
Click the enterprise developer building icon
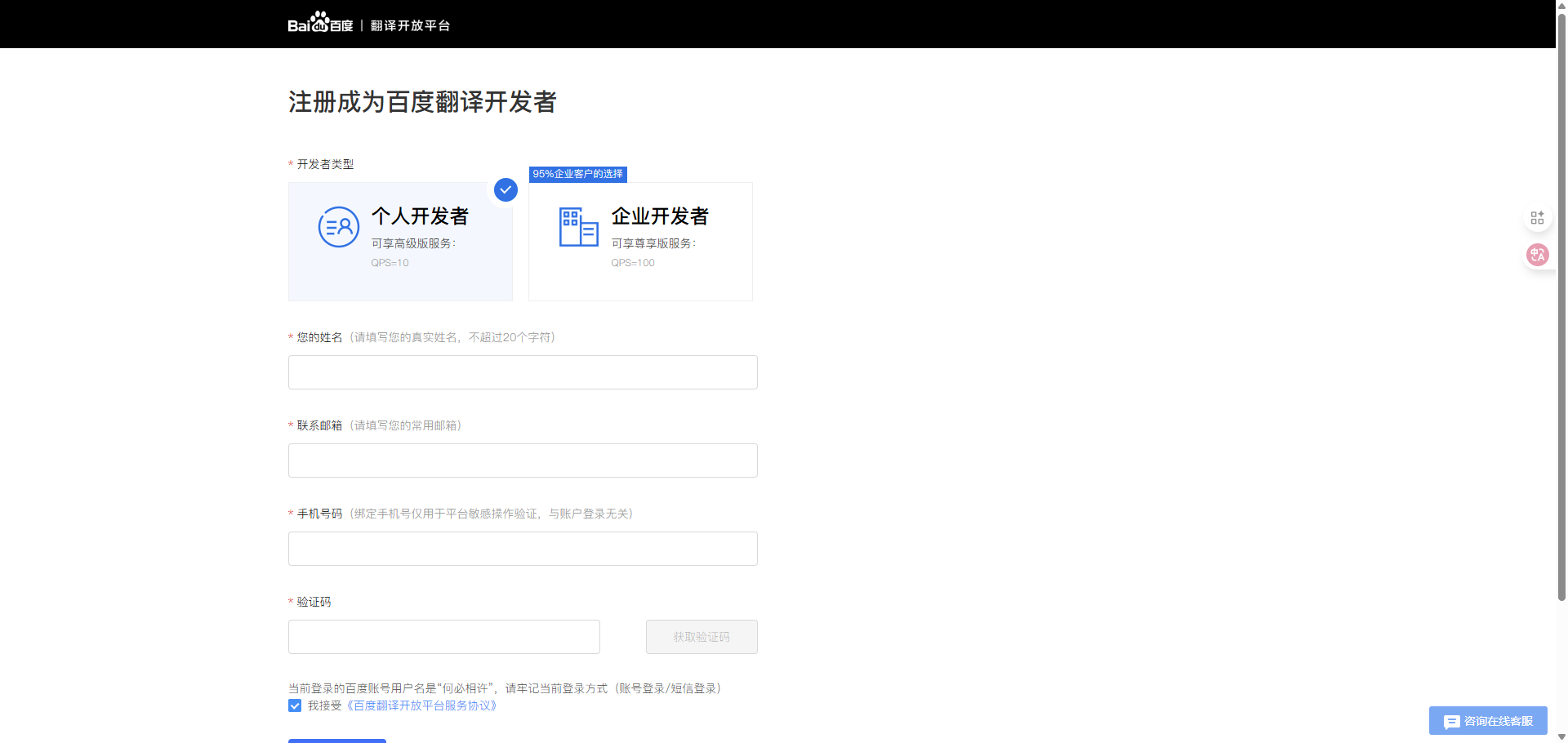tap(578, 227)
